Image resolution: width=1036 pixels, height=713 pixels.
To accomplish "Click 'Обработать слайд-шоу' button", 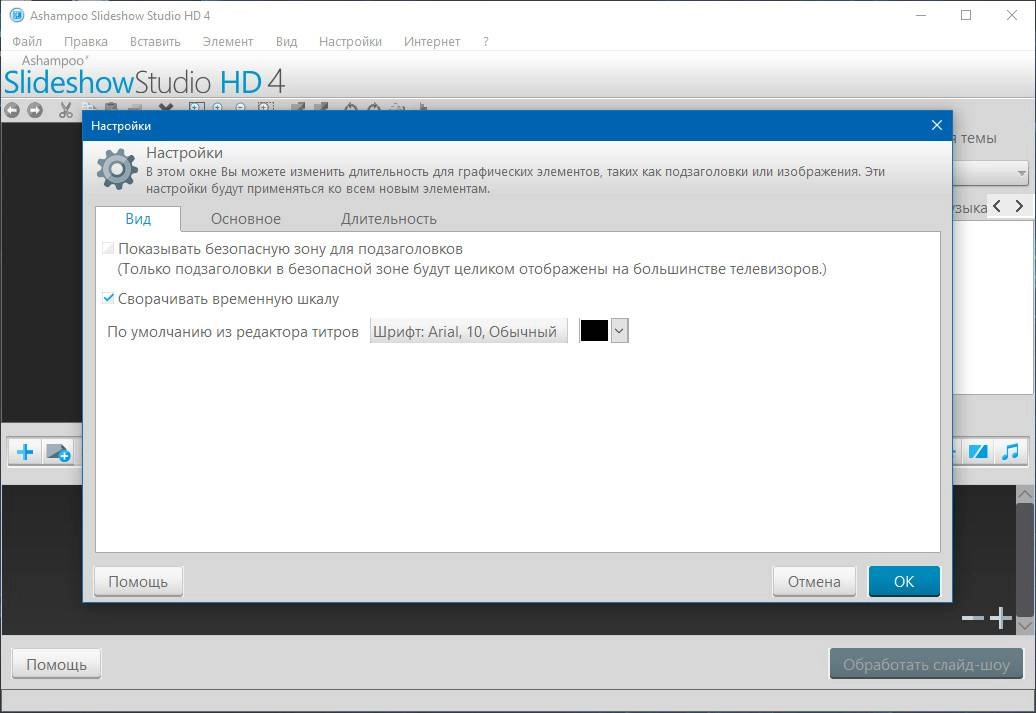I will tap(926, 664).
